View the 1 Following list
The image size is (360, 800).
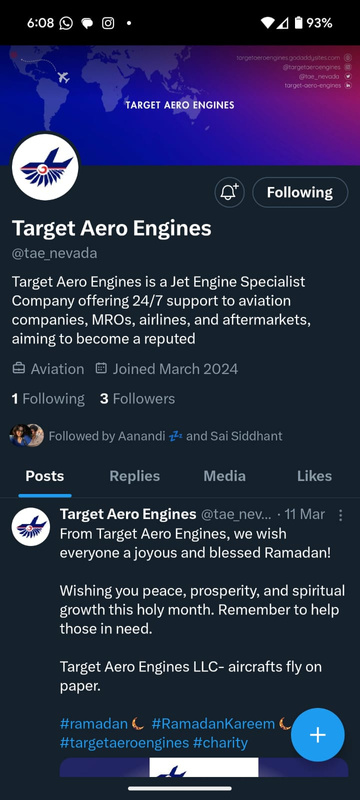(48, 398)
